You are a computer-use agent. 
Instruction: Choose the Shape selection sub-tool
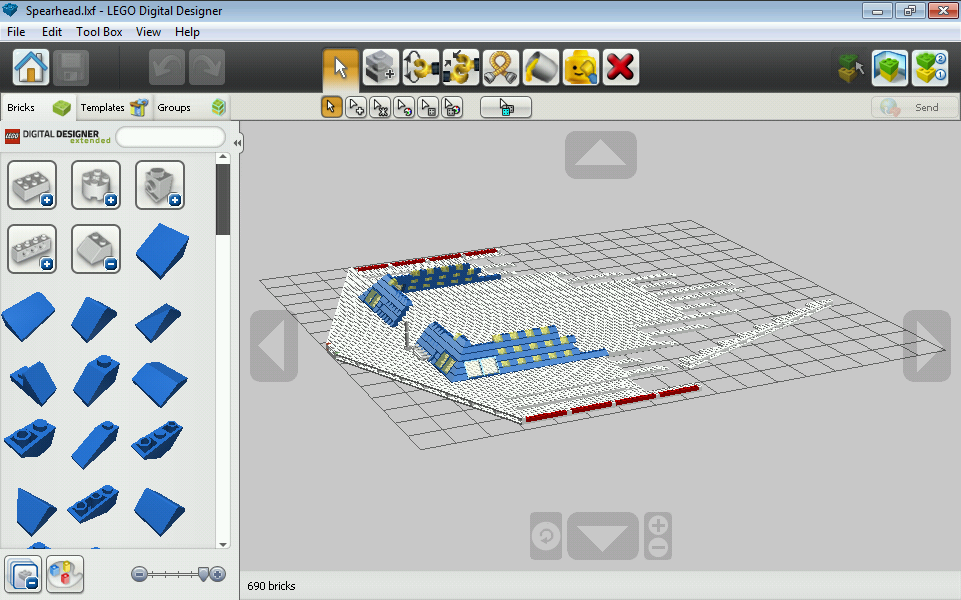[x=428, y=107]
